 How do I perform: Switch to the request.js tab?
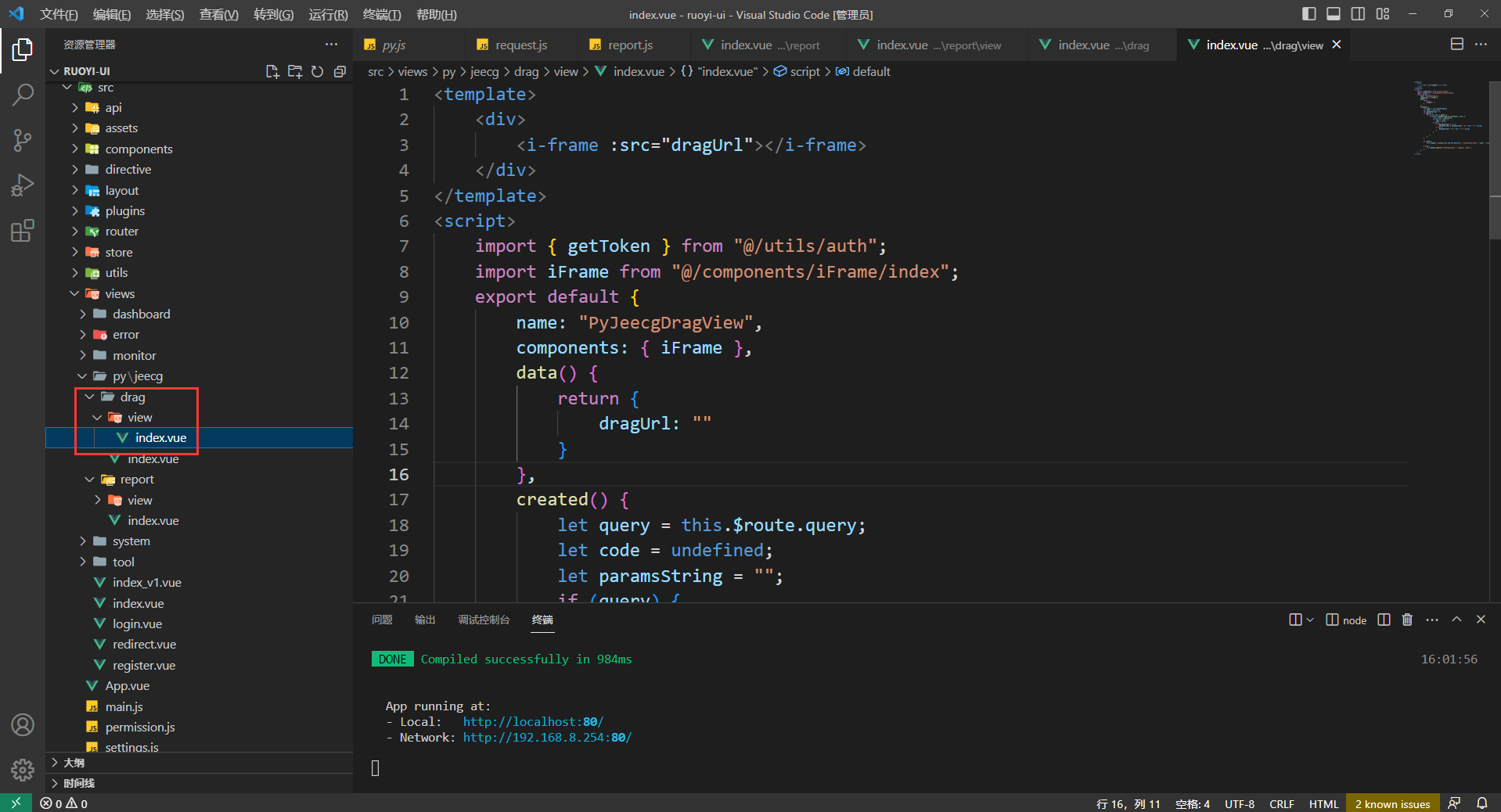coord(521,45)
